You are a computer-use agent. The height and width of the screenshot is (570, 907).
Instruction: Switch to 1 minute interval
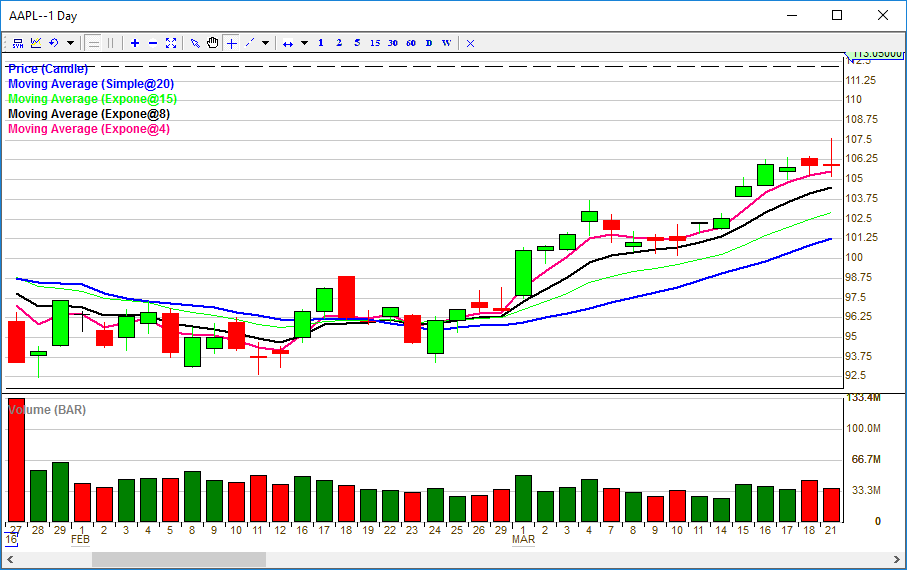tap(320, 43)
